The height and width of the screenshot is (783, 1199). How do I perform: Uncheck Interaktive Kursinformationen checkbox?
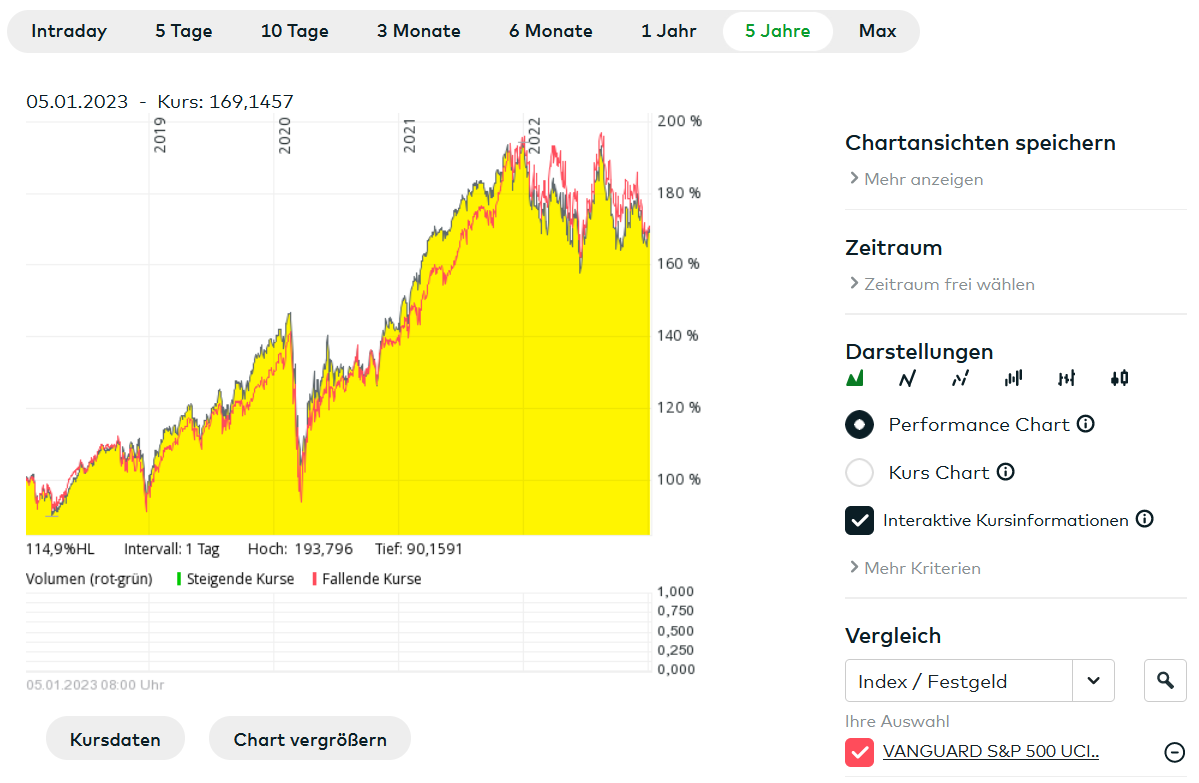pos(860,520)
